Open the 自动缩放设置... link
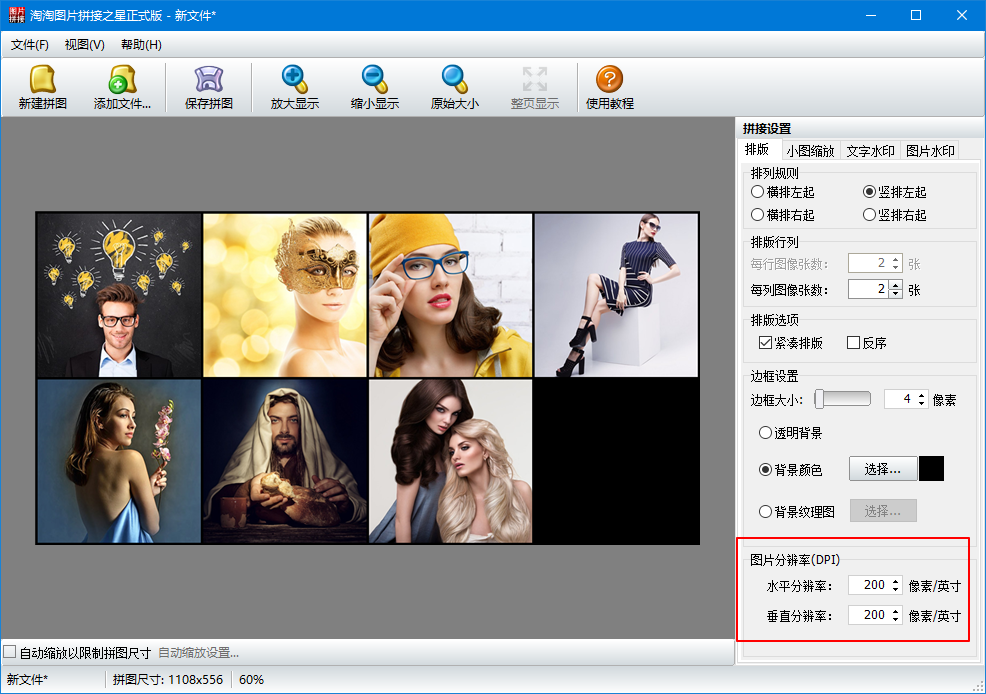This screenshot has width=986, height=694. pos(198,653)
